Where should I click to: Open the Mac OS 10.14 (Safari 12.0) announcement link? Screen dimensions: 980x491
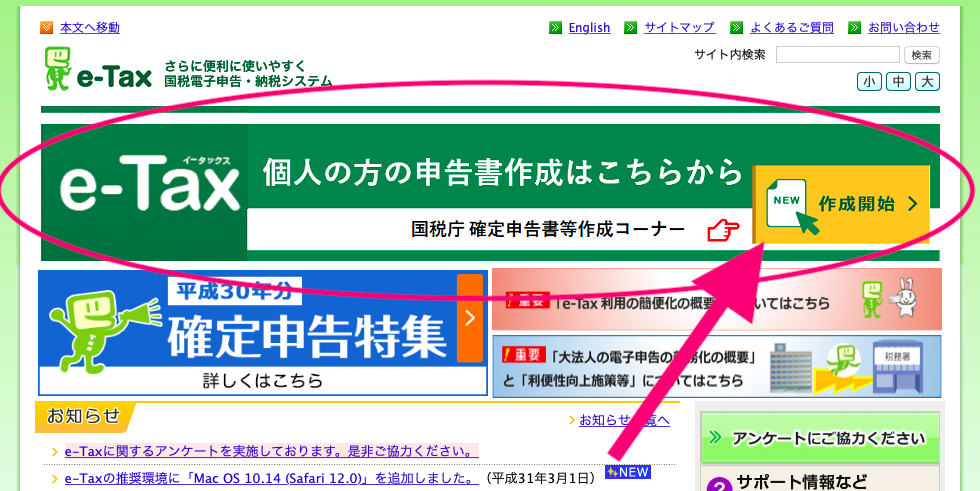point(272,479)
